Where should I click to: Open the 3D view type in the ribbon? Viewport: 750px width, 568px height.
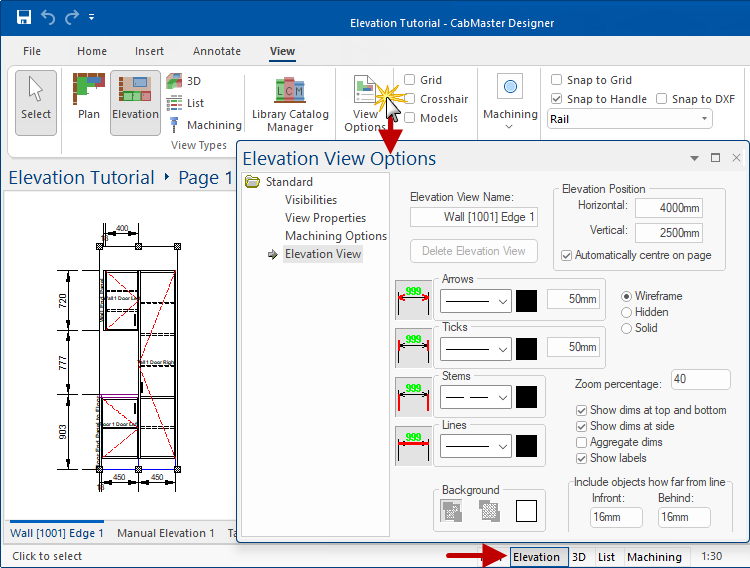(184, 81)
